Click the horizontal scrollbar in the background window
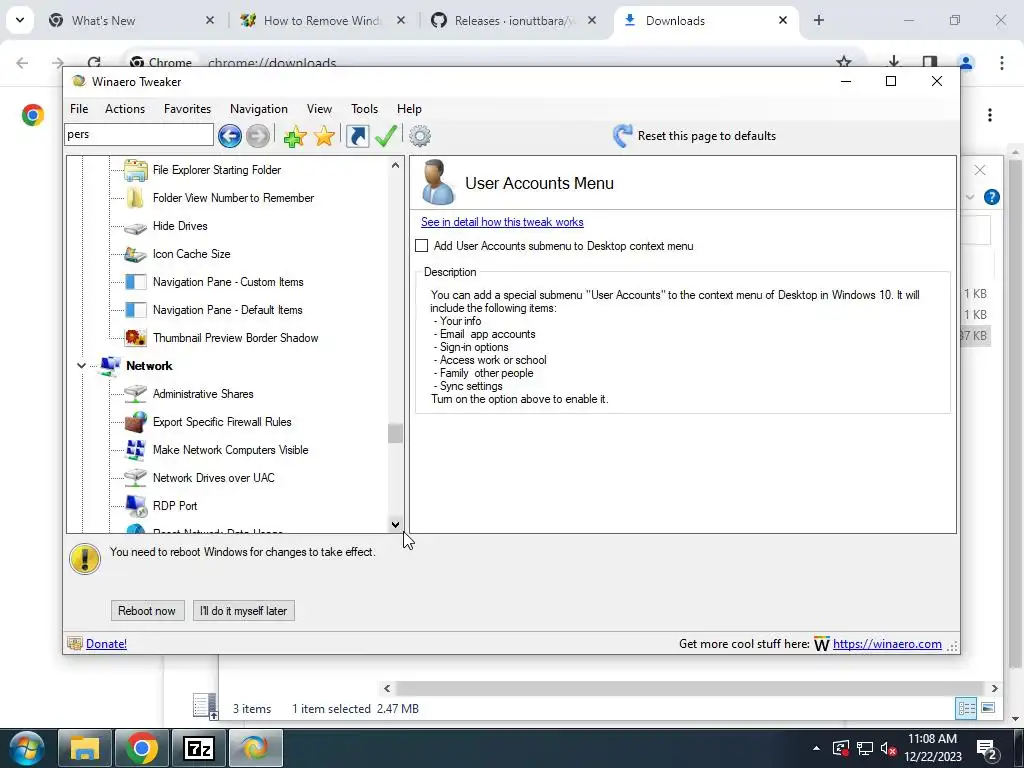 click(690, 688)
